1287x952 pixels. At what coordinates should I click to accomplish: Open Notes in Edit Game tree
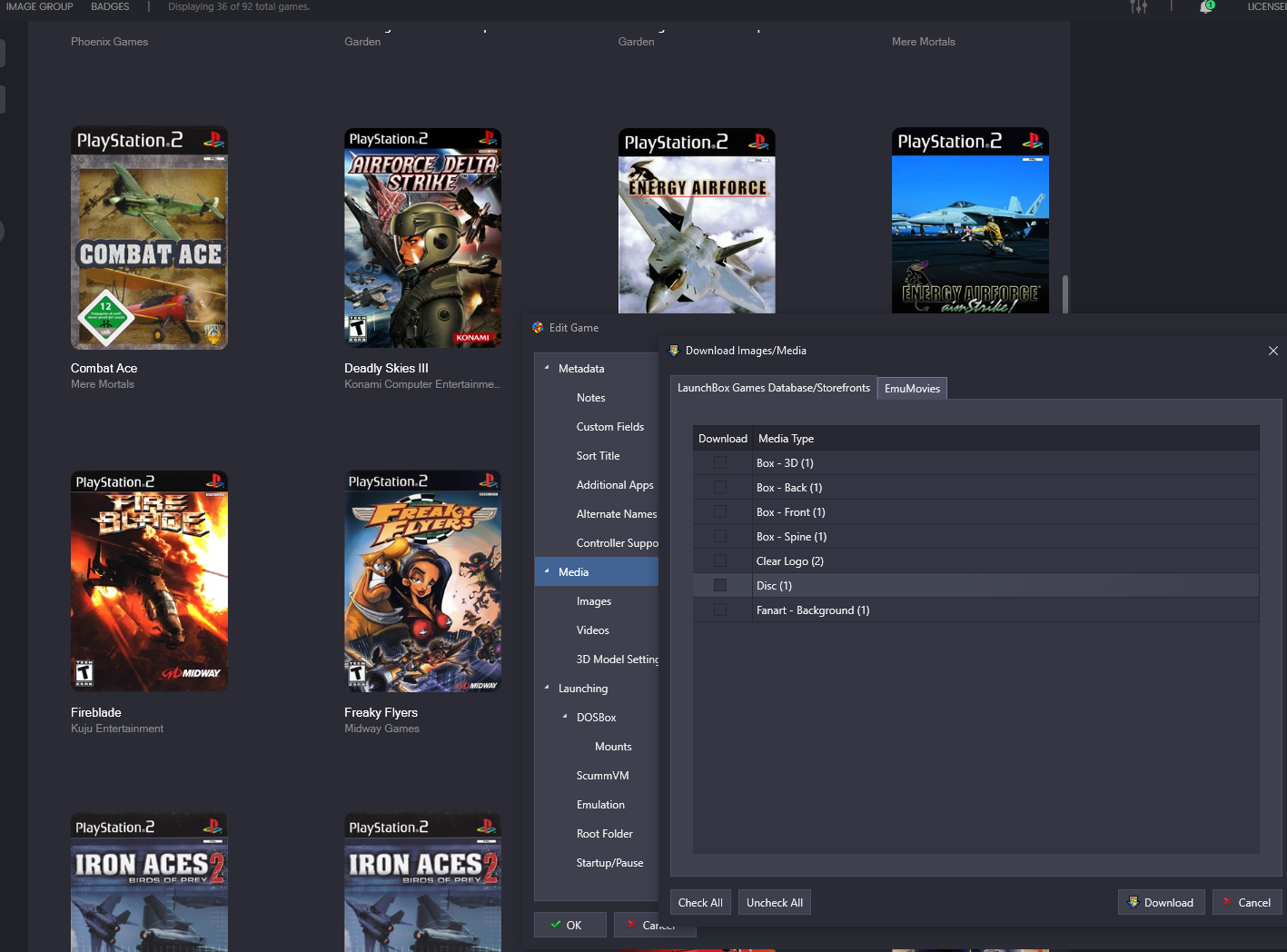point(590,398)
